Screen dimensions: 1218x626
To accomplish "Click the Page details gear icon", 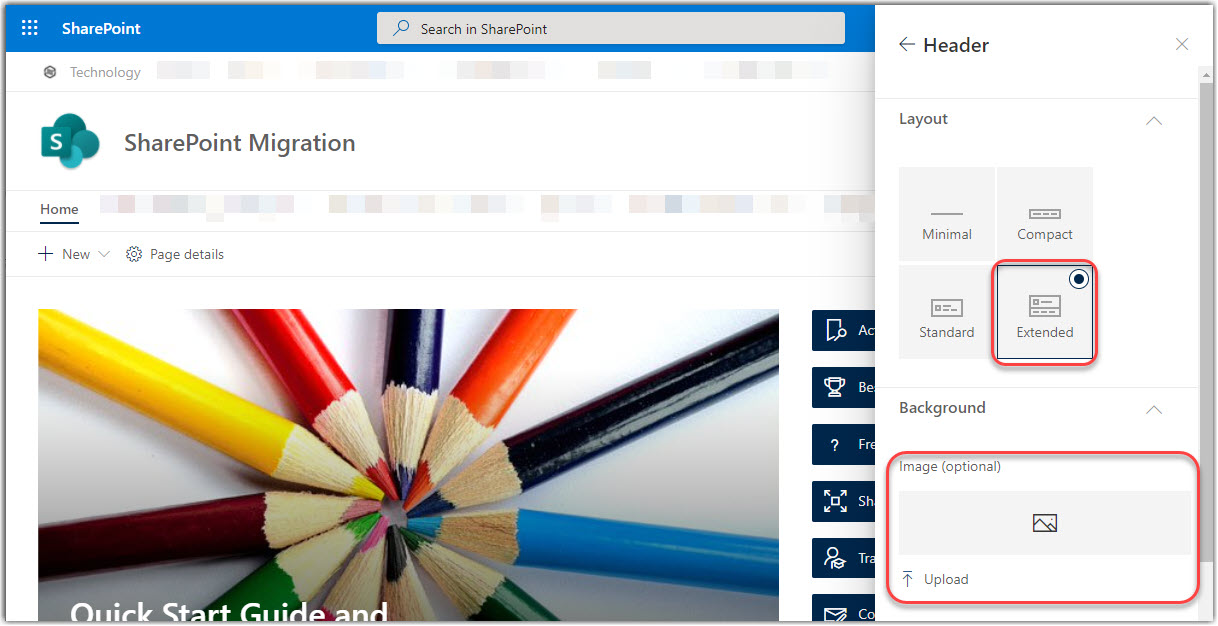I will pyautogui.click(x=134, y=254).
